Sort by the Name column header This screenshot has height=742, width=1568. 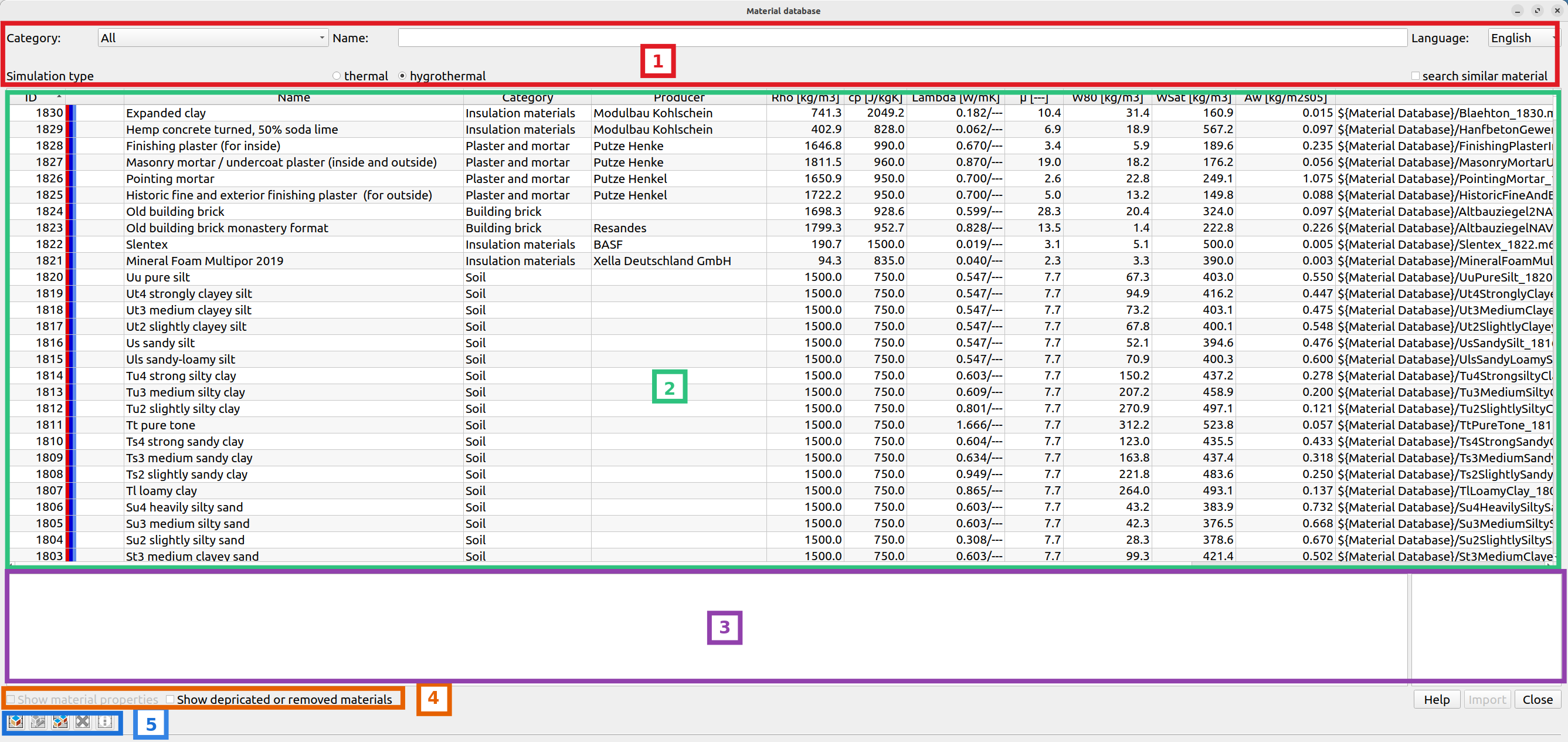293,98
